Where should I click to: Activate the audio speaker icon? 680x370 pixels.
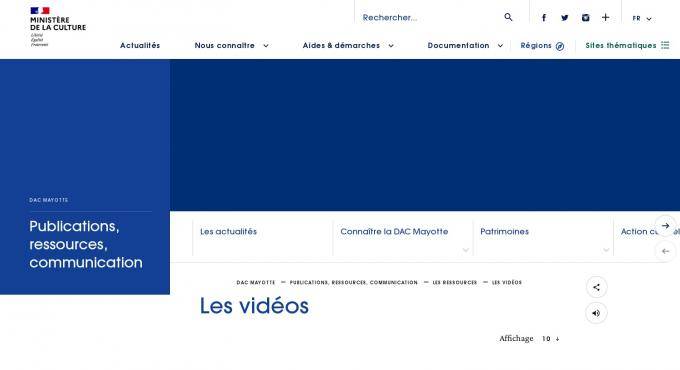coord(596,313)
